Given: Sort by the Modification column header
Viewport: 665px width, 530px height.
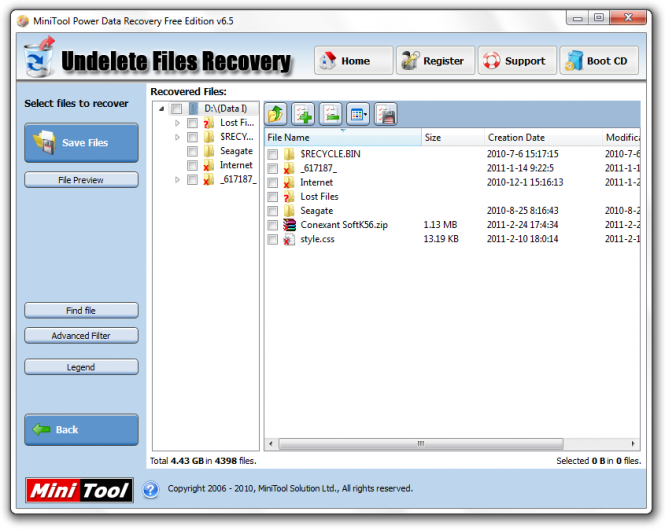Looking at the screenshot, I should (621, 137).
